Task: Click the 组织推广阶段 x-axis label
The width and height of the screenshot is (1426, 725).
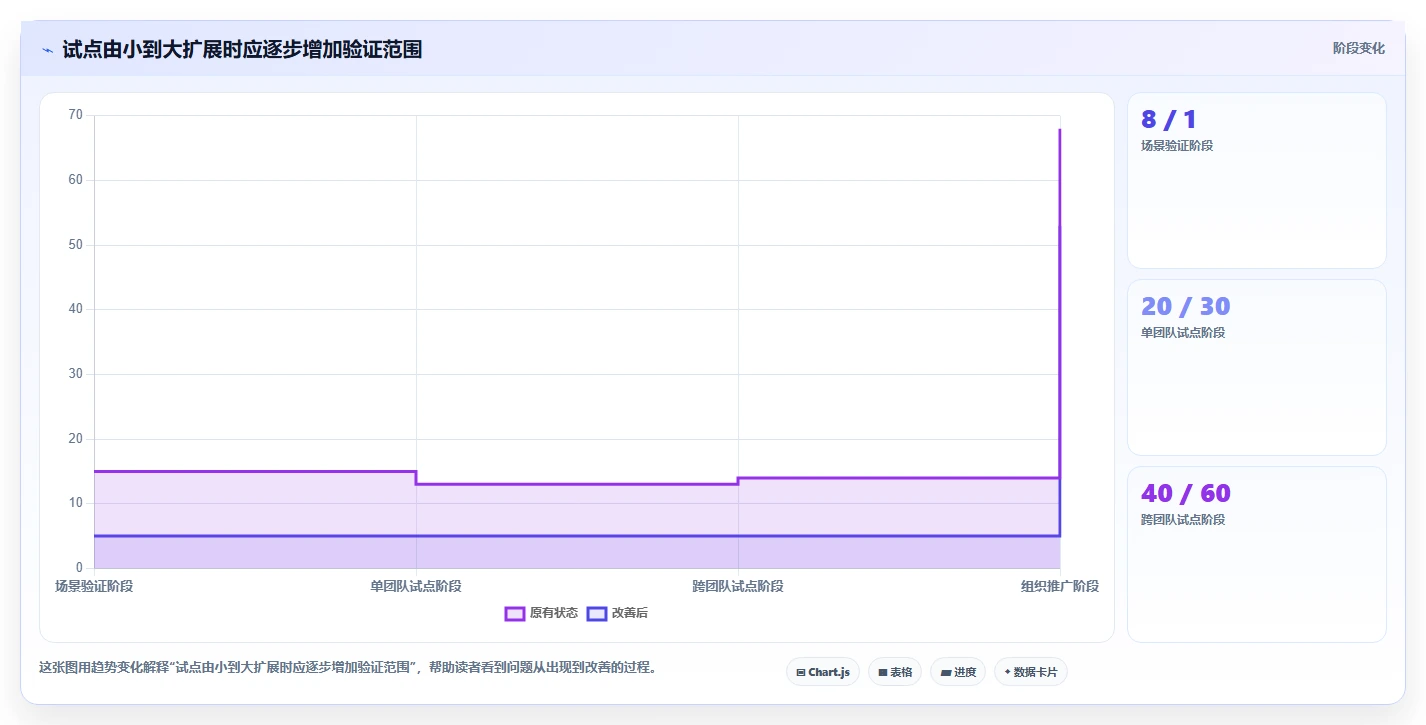Action: tap(1060, 586)
